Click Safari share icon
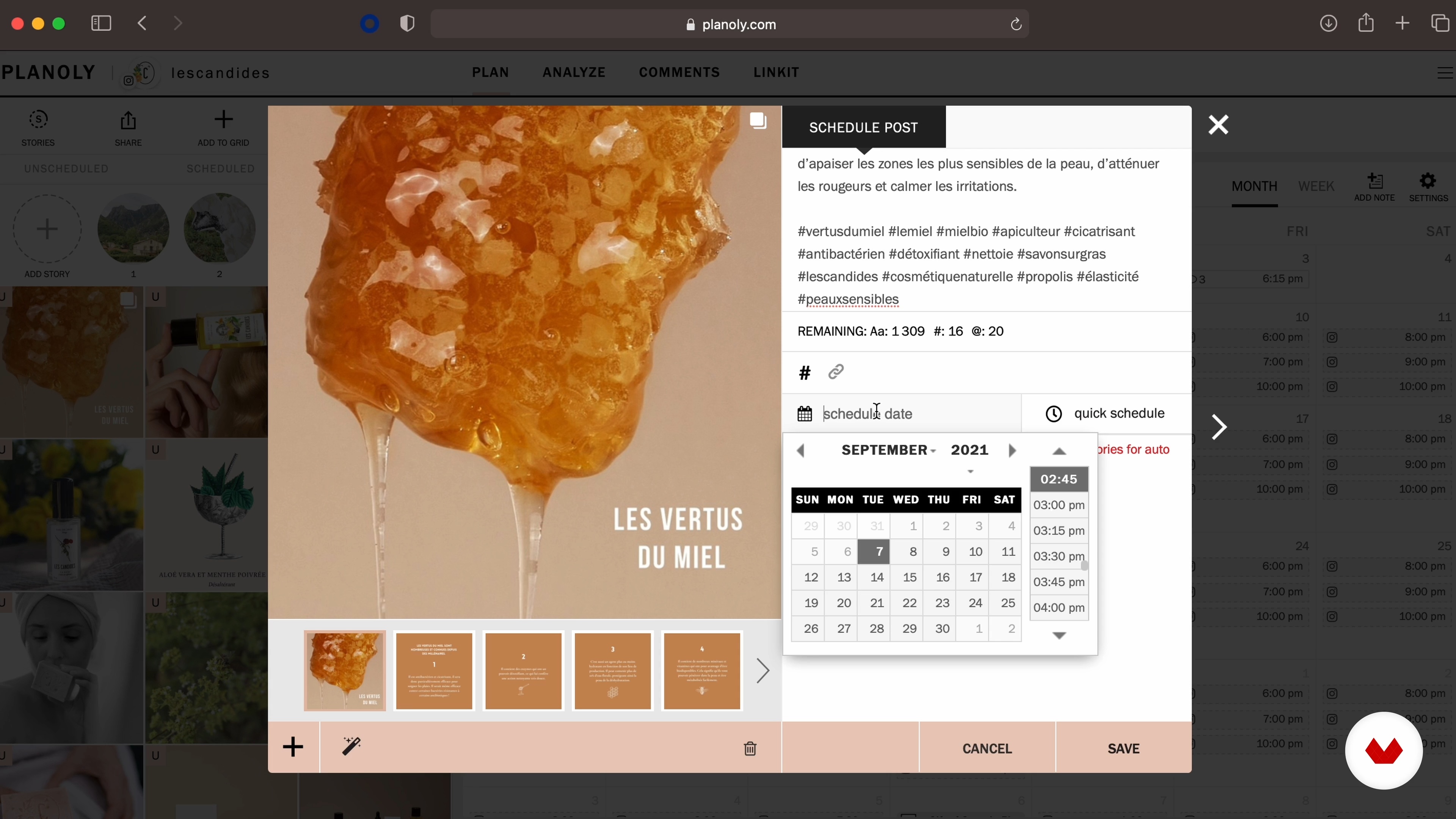This screenshot has height=819, width=1456. [1366, 23]
